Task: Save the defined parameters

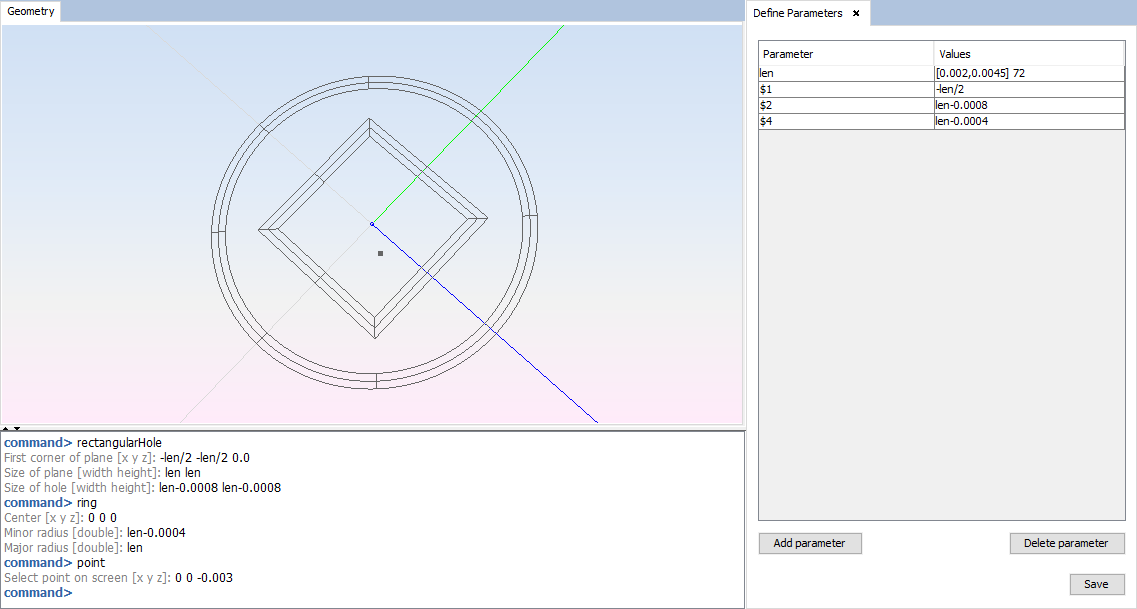Action: (x=1097, y=584)
